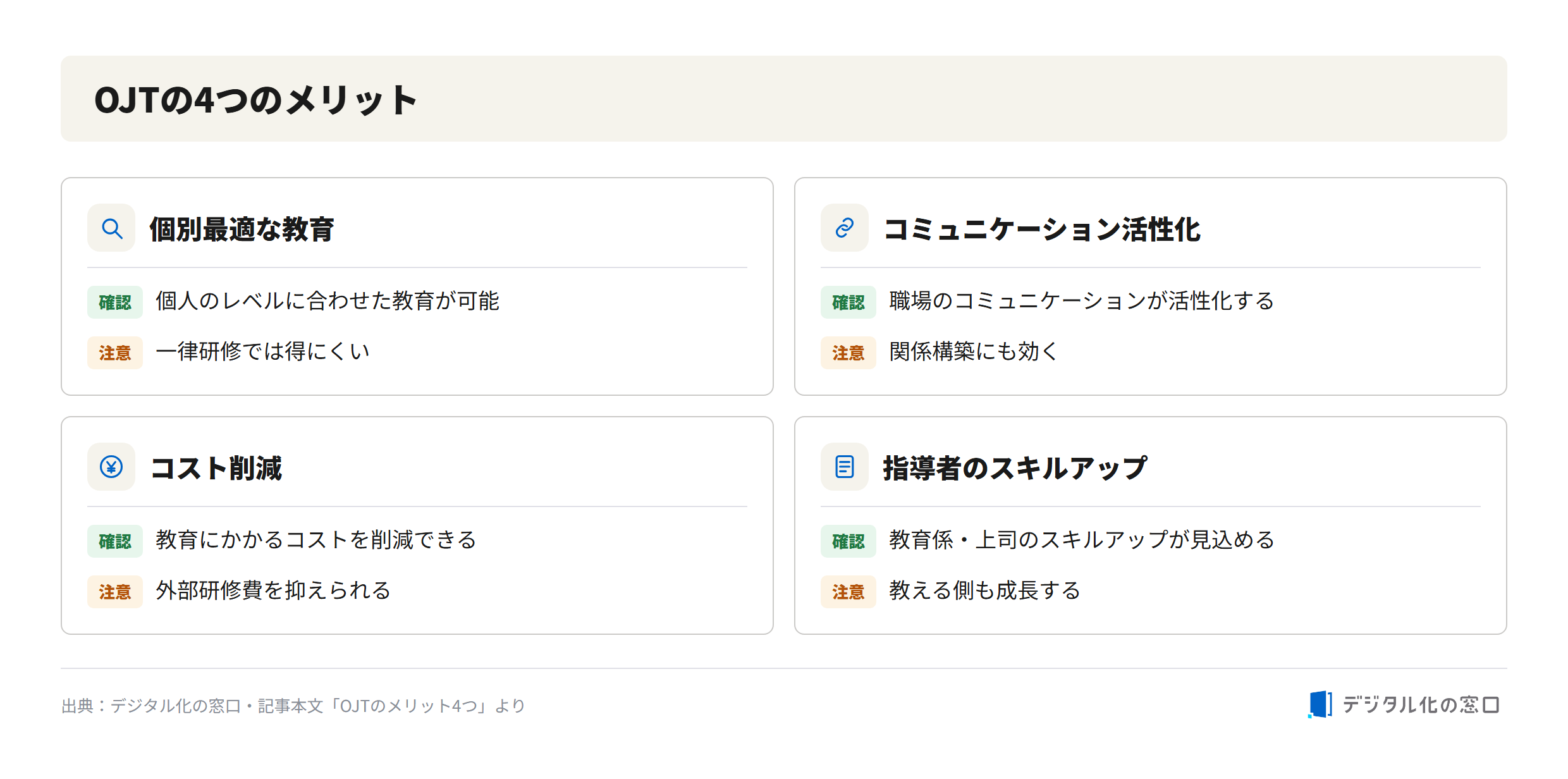The image size is (1568, 779).
Task: Click the magnifying glass icon beside 個別最適な教育
Action: 112,228
